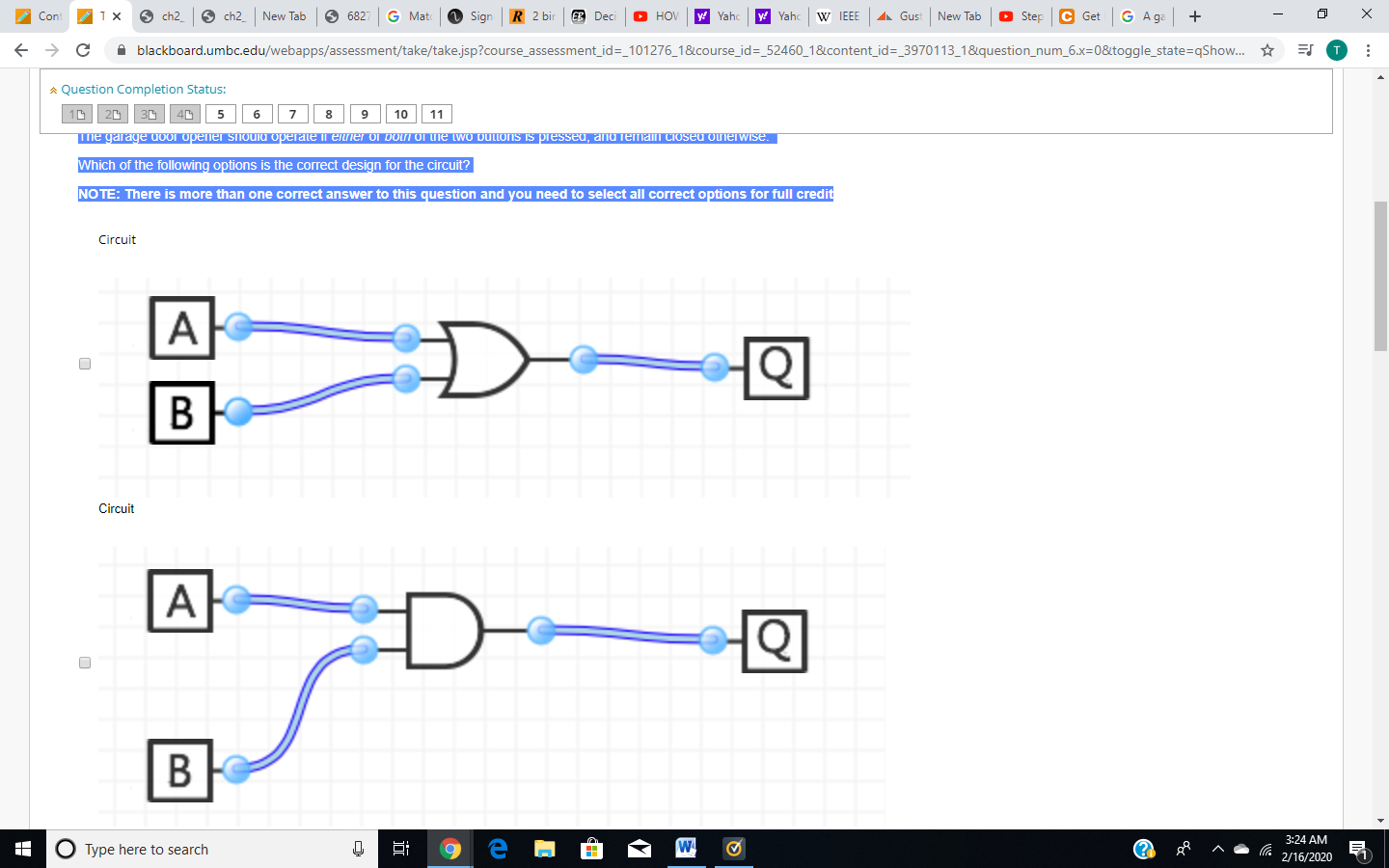Jump to question 11
The image size is (1389, 868).
click(x=437, y=114)
